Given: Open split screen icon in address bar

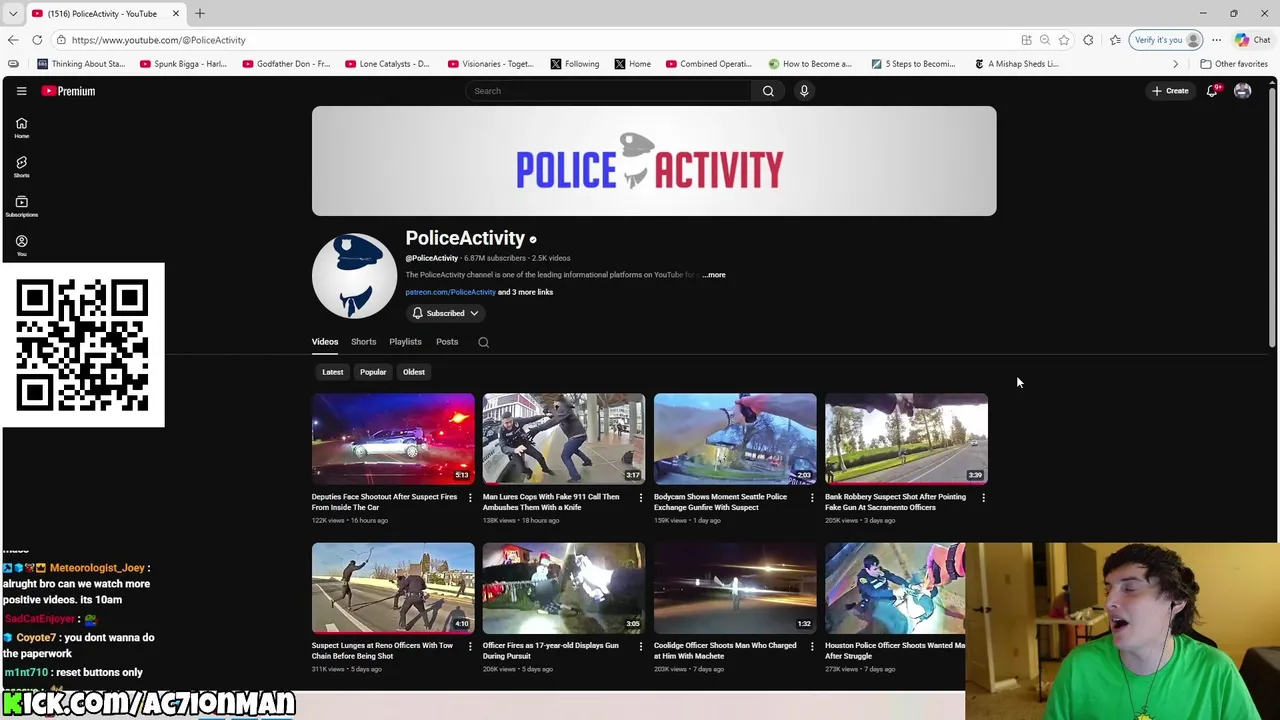Looking at the screenshot, I should (1026, 40).
